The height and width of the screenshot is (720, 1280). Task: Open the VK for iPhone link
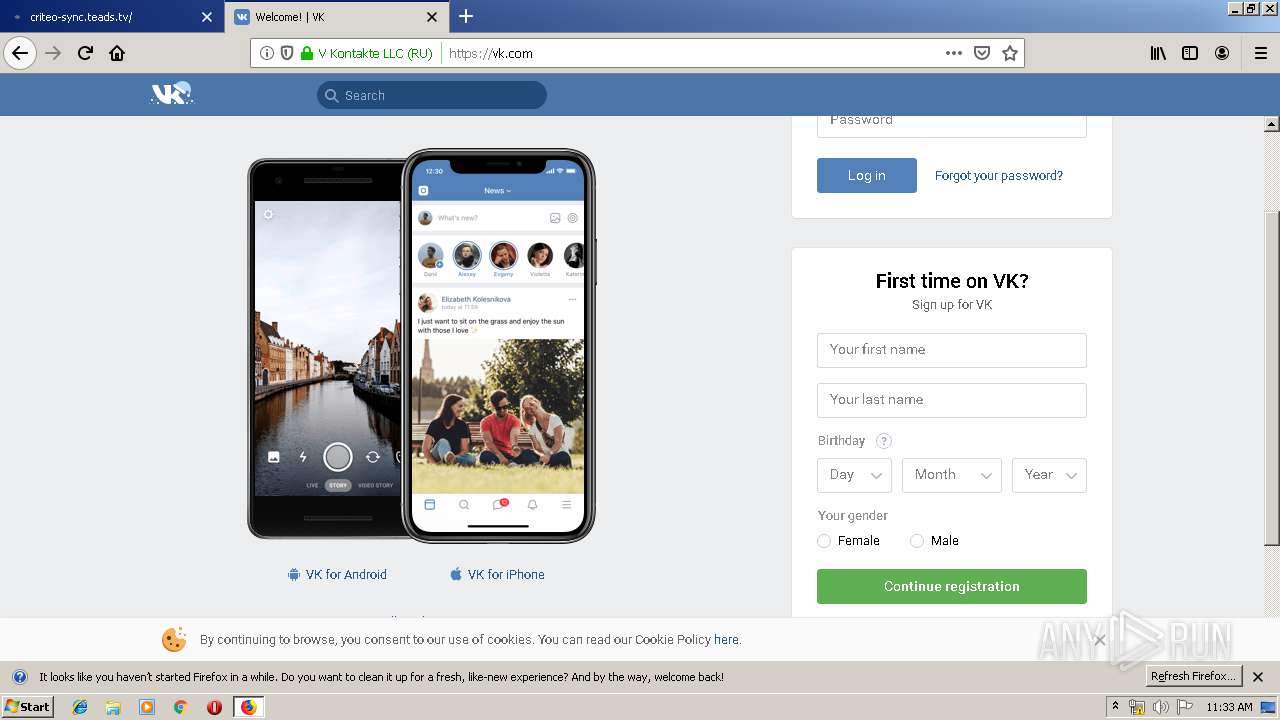tap(497, 574)
